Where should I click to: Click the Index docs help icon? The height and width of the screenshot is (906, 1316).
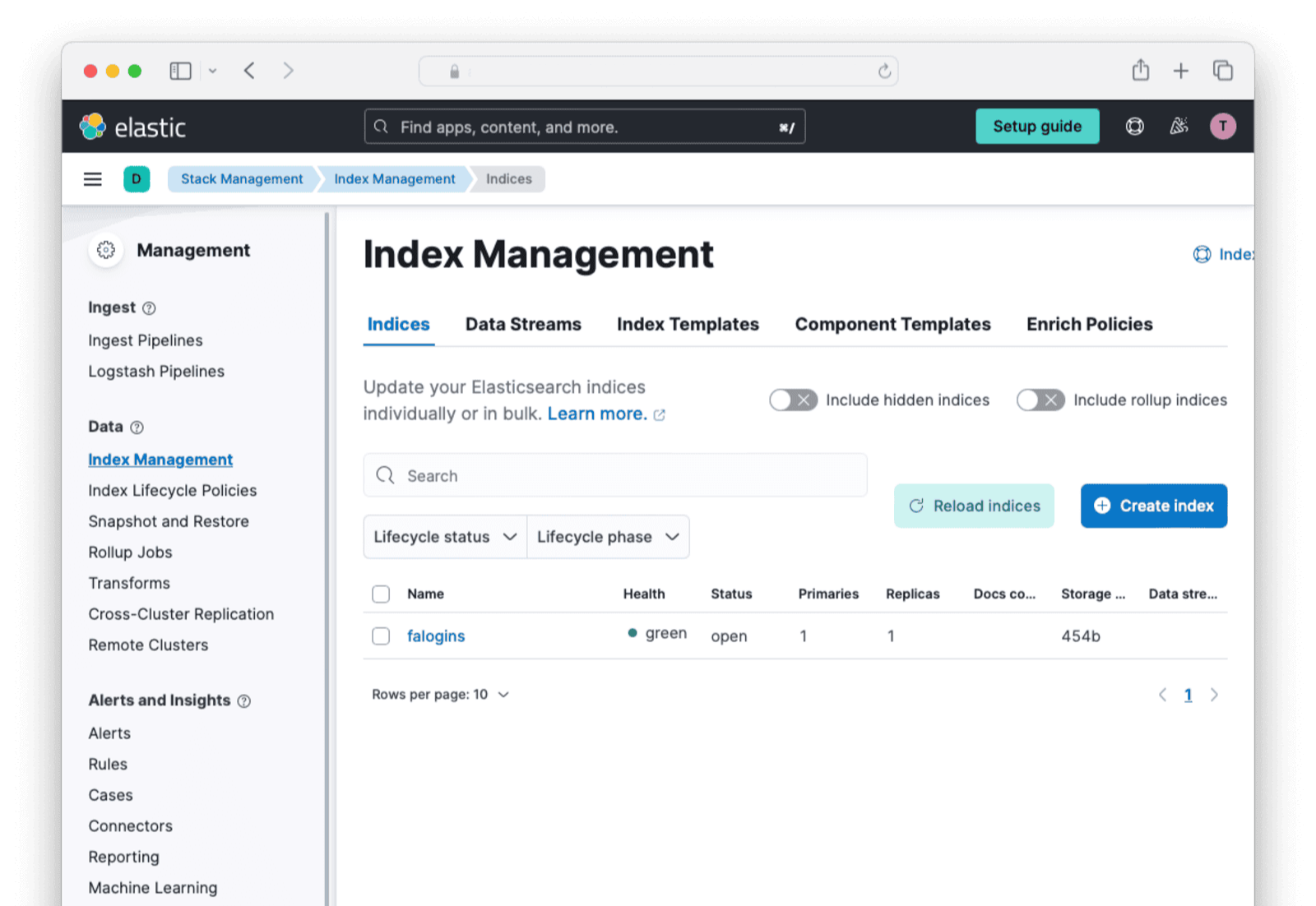1202,255
